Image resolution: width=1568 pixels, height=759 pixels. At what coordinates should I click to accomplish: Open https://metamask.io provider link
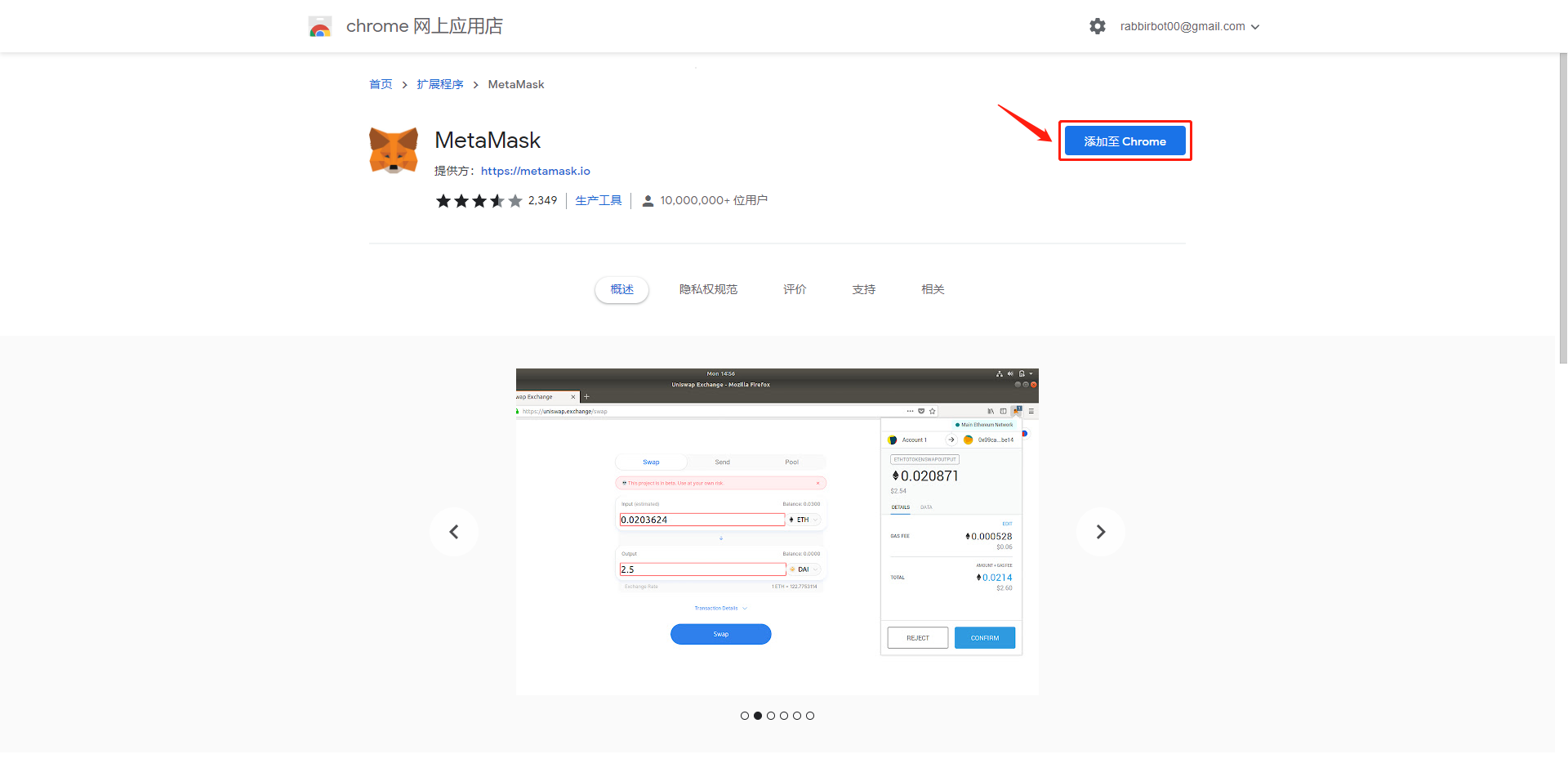click(536, 171)
